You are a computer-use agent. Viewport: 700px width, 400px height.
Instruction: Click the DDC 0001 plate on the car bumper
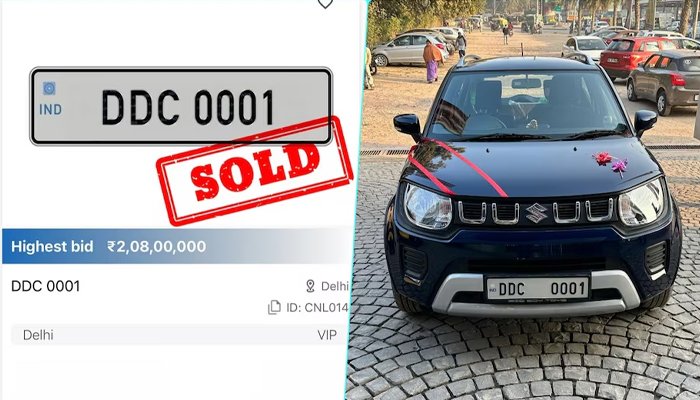coord(538,288)
